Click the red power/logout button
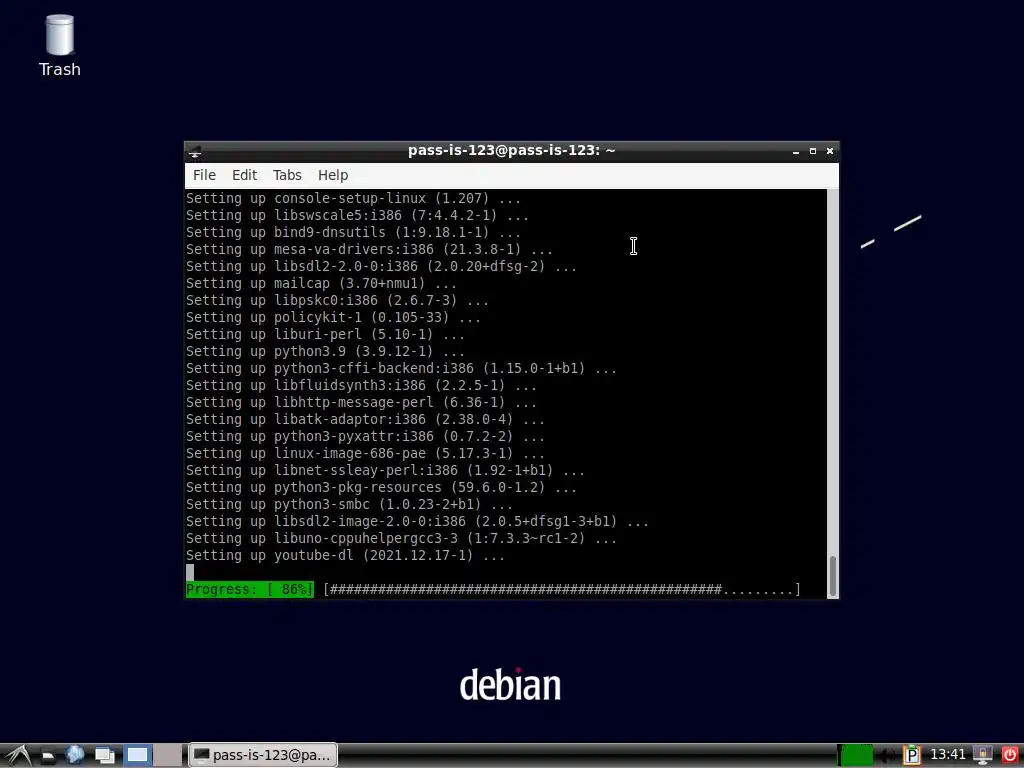Viewport: 1024px width, 768px height. coord(1009,756)
